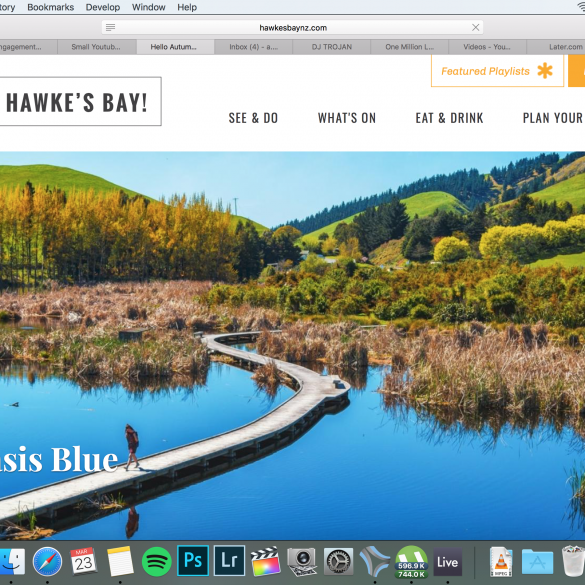Stop loading with the address bar X
The width and height of the screenshot is (585, 585).
[x=475, y=27]
